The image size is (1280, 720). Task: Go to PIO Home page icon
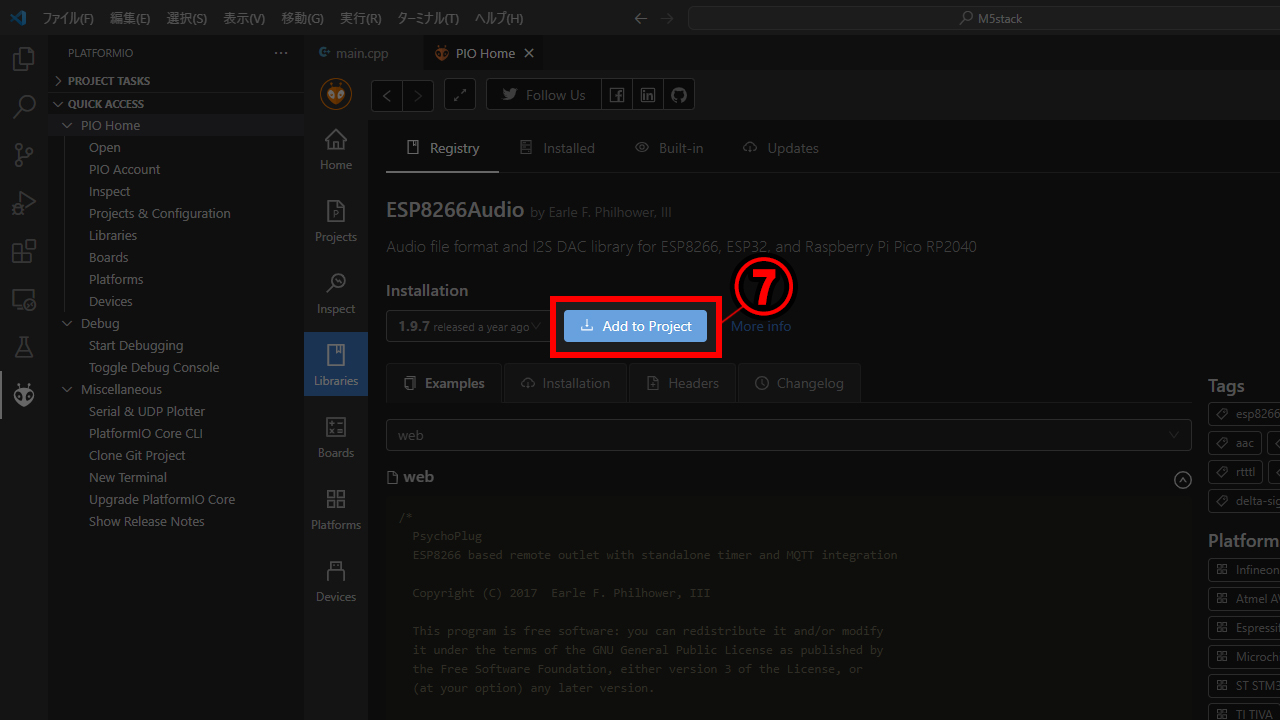336,149
